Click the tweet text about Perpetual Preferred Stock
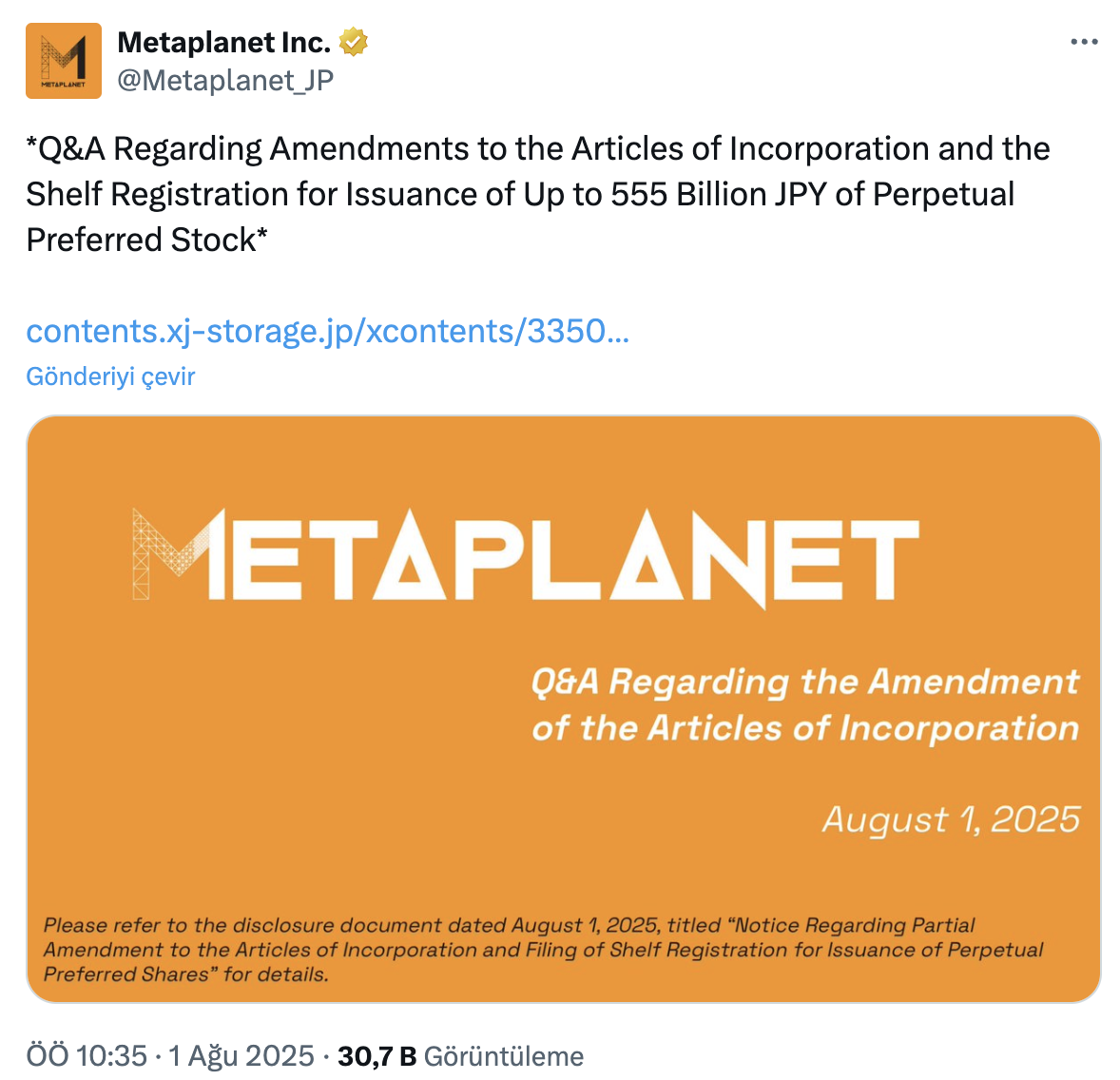This screenshot has width=1120, height=1080. (x=538, y=194)
